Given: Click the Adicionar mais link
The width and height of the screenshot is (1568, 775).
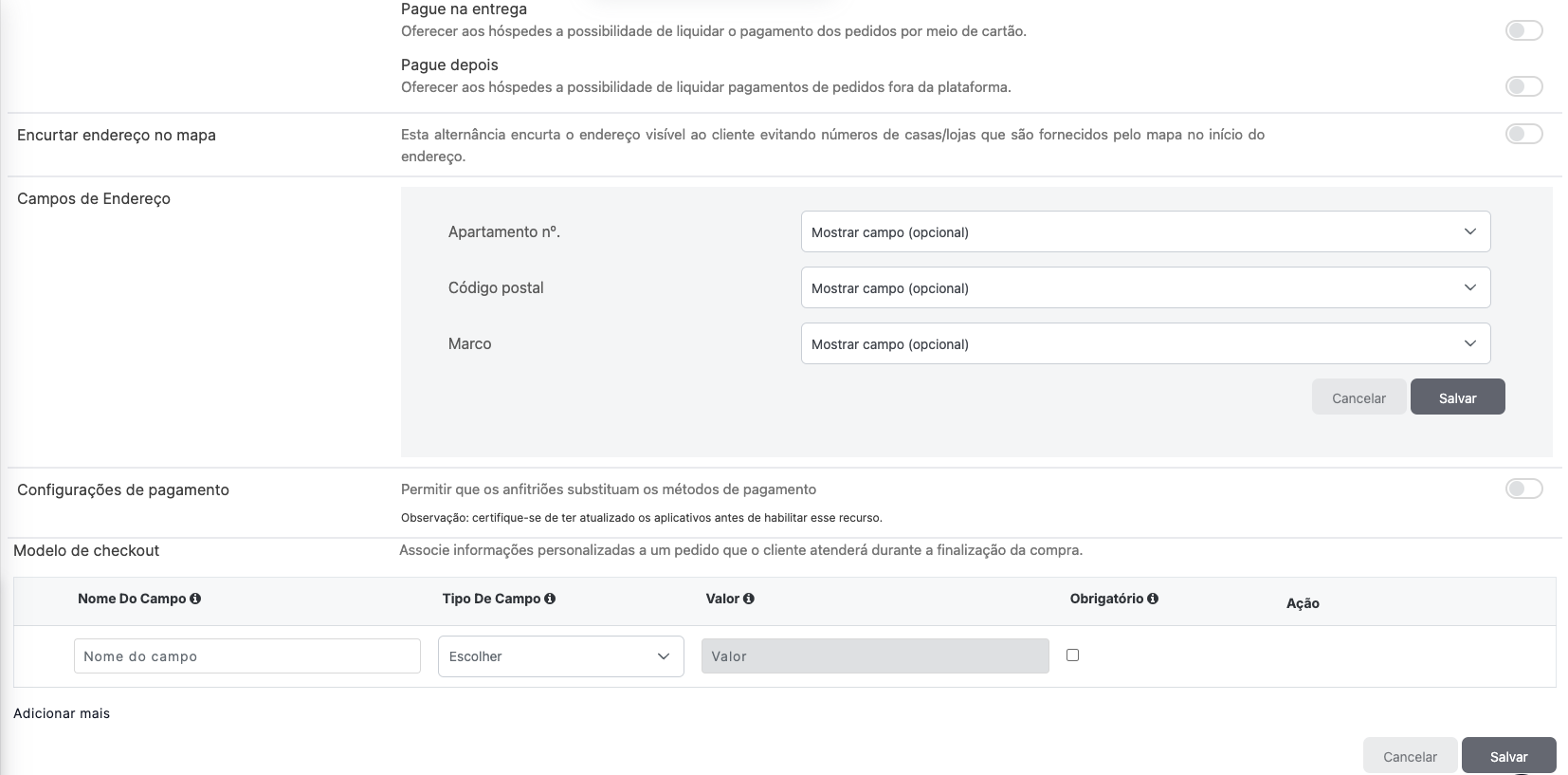Looking at the screenshot, I should click(62, 713).
